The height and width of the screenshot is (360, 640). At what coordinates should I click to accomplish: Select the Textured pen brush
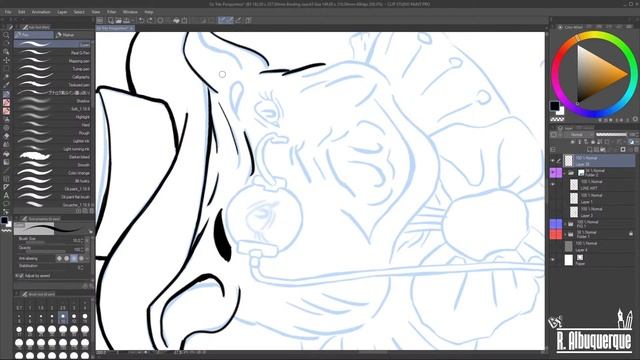54,84
